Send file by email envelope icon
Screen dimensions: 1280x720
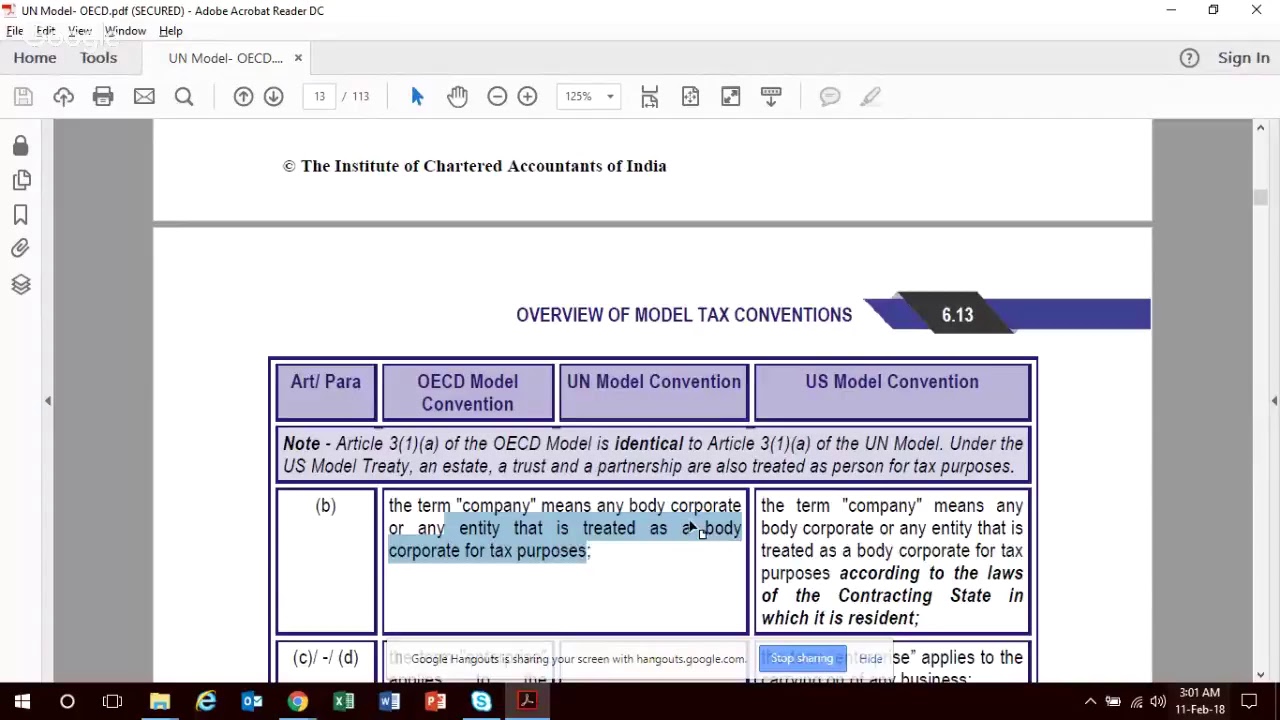pos(144,96)
